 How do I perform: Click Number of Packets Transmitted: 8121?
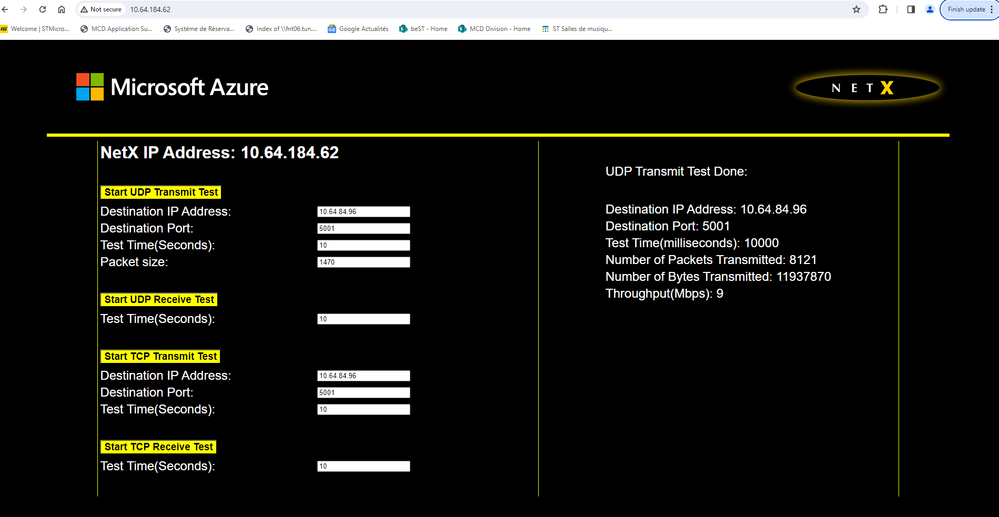coord(711,260)
